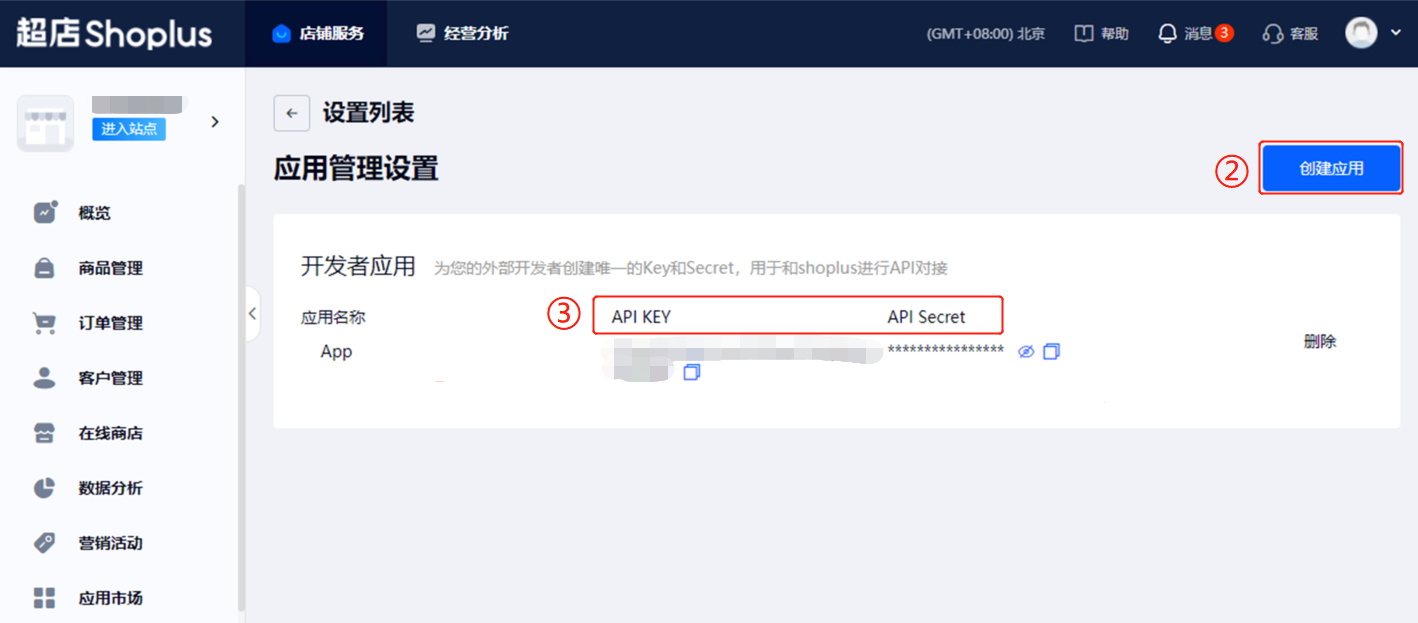Open 概览 overview in sidebar
This screenshot has width=1418, height=623.
tap(94, 213)
